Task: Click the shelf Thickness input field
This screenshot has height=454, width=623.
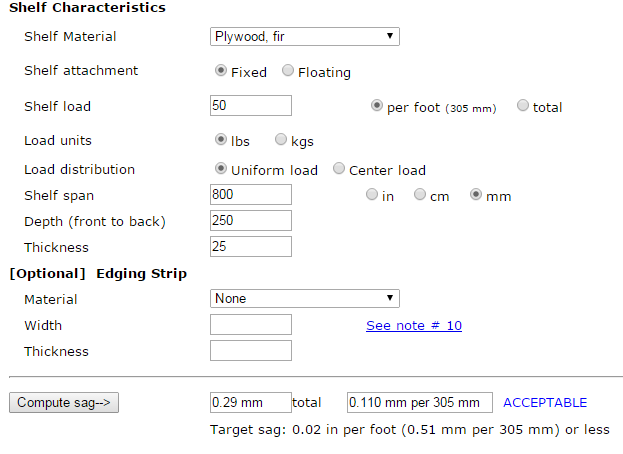Action: (x=251, y=247)
